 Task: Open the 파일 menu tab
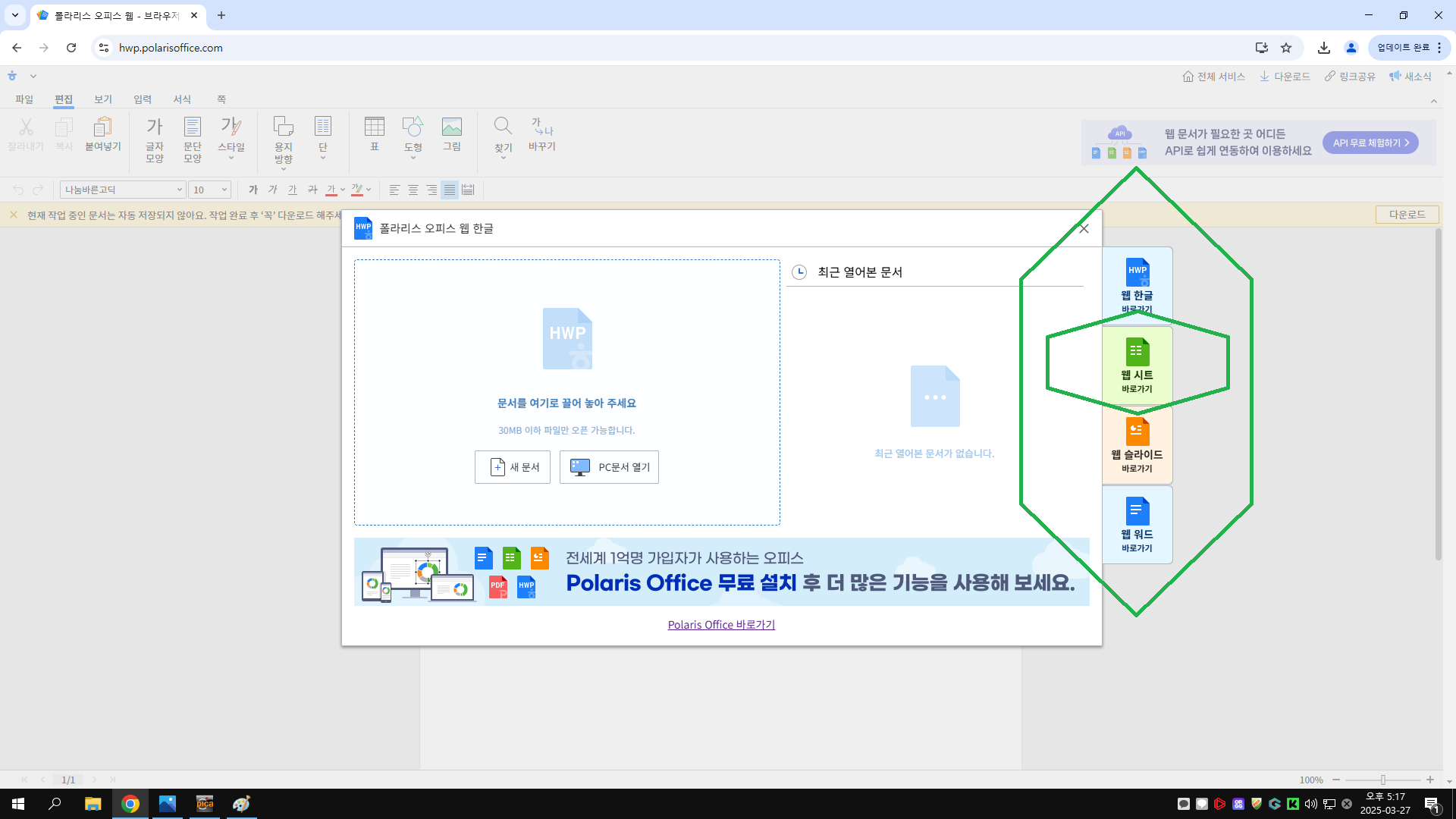pos(24,99)
